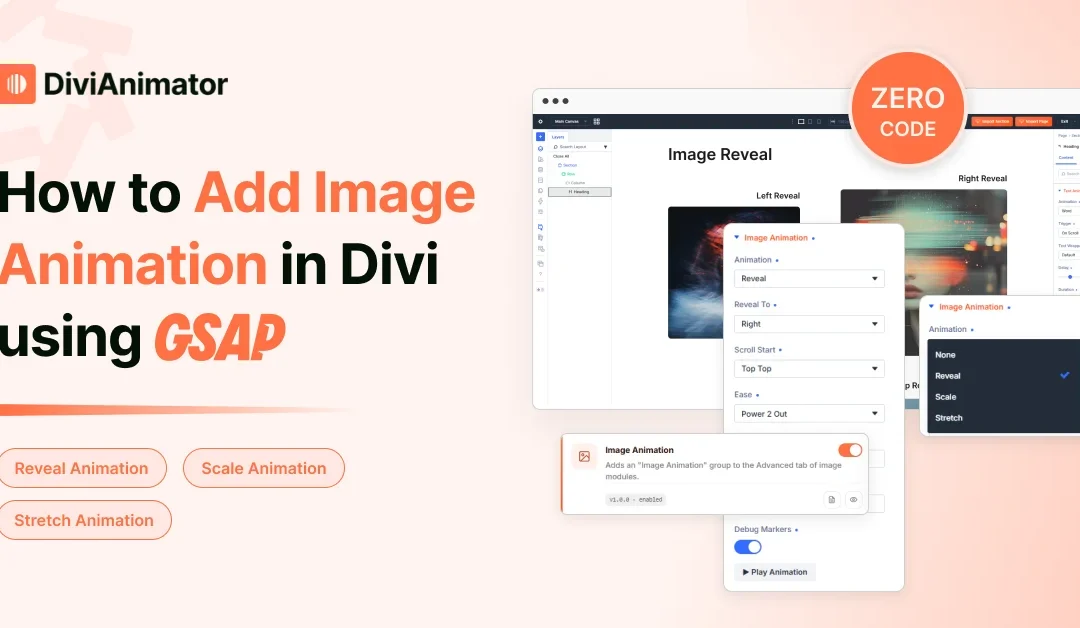
Task: Click the lightning bolt sidebar icon
Action: [x=541, y=201]
